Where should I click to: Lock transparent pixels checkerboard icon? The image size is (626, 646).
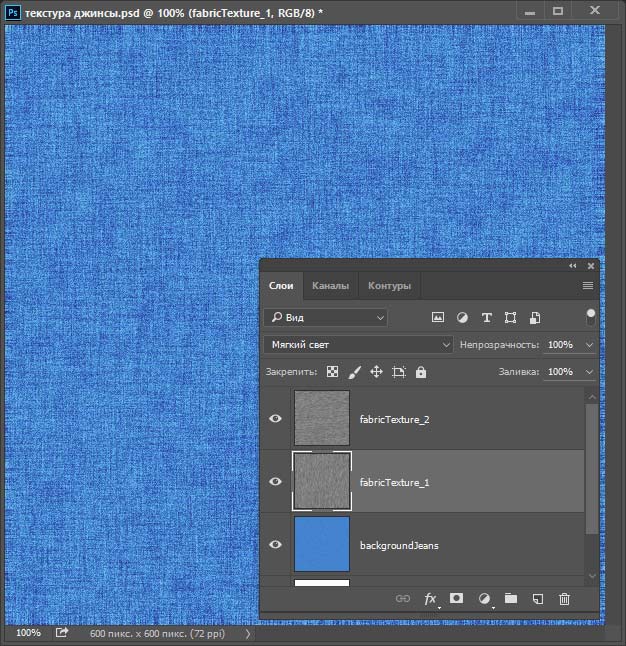point(332,372)
